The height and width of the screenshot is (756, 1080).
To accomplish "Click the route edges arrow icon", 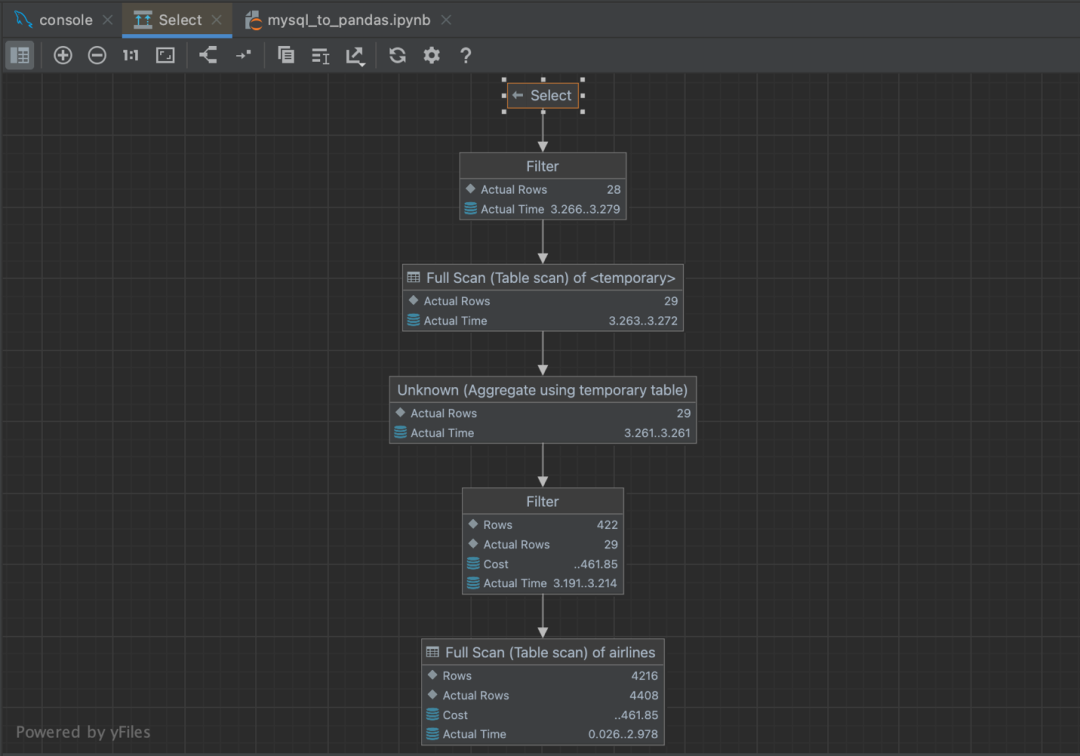I will pos(243,55).
